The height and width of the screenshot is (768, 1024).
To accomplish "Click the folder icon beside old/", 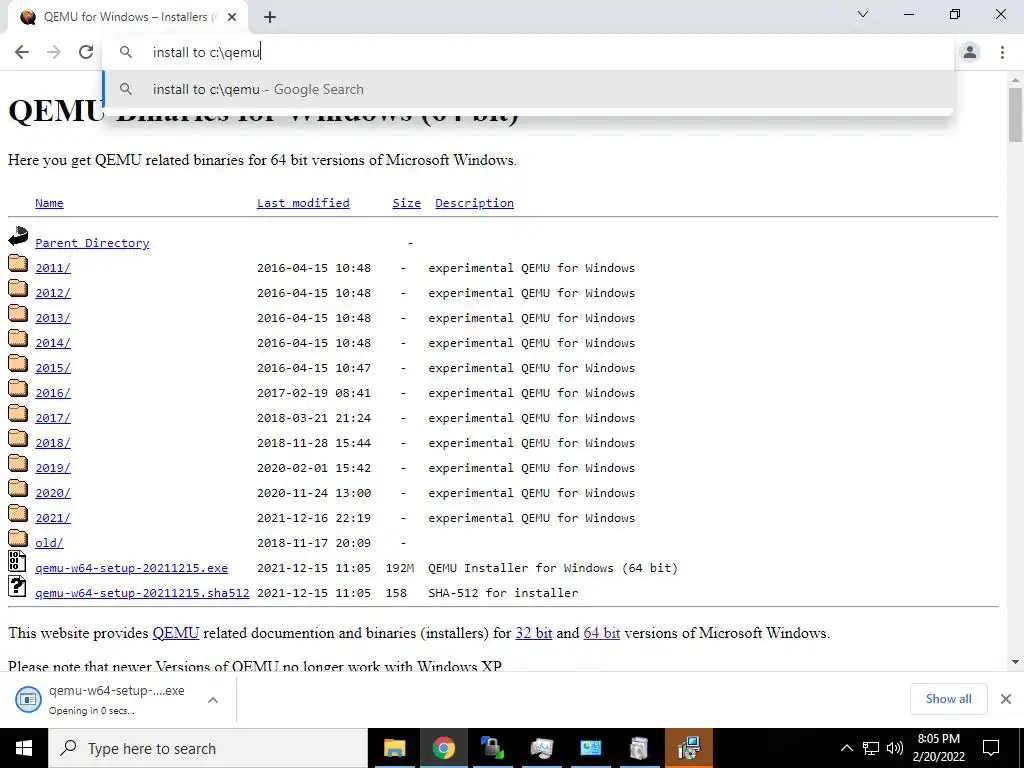I will click(x=18, y=538).
